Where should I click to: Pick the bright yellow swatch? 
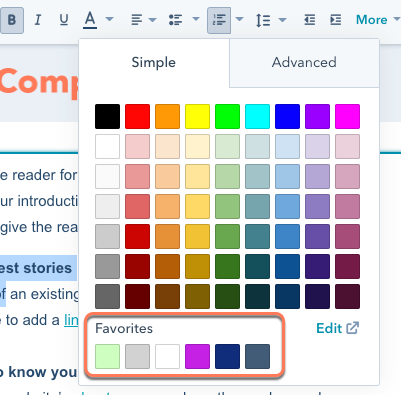click(x=197, y=116)
